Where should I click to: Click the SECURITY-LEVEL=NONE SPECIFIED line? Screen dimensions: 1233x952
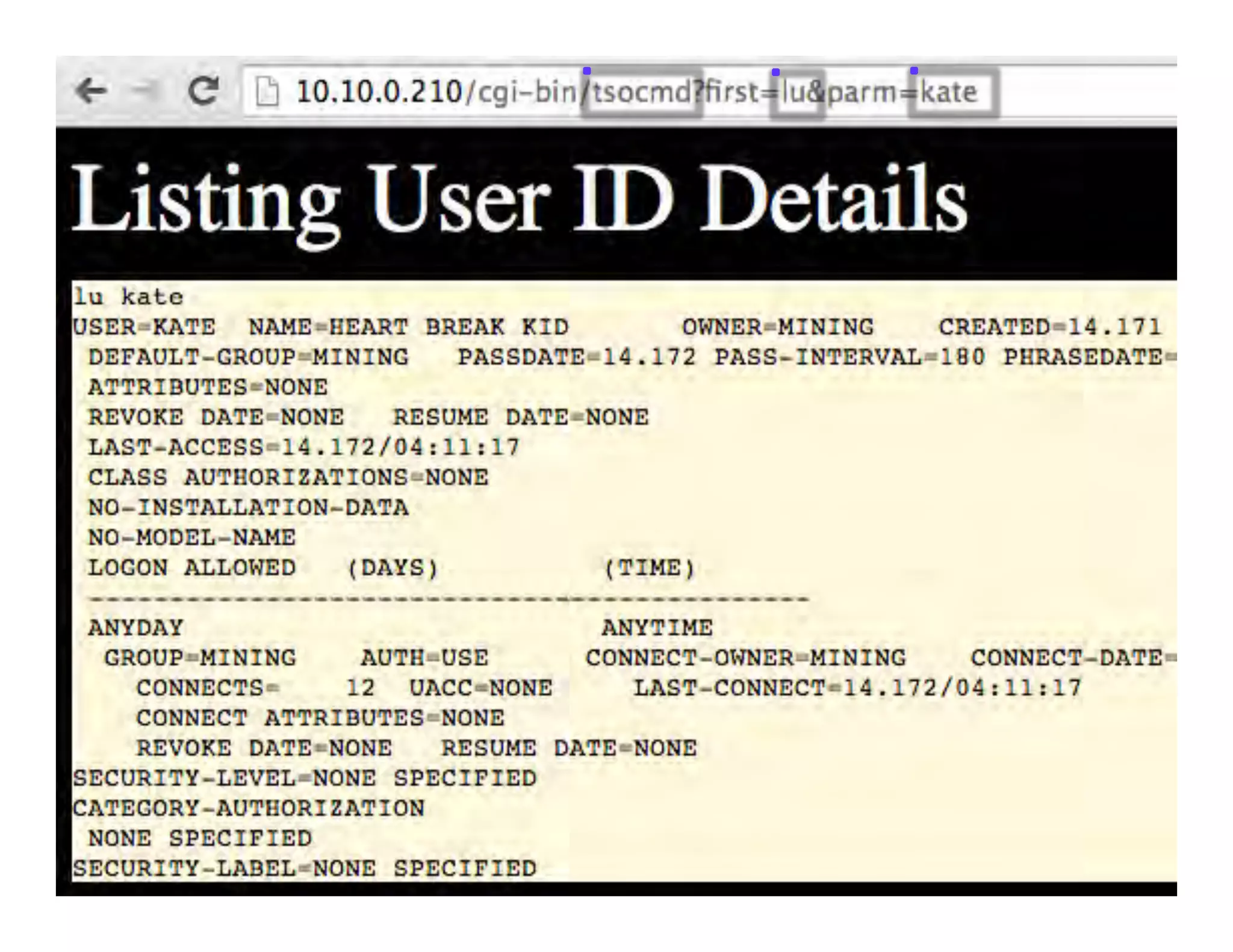pos(304,779)
